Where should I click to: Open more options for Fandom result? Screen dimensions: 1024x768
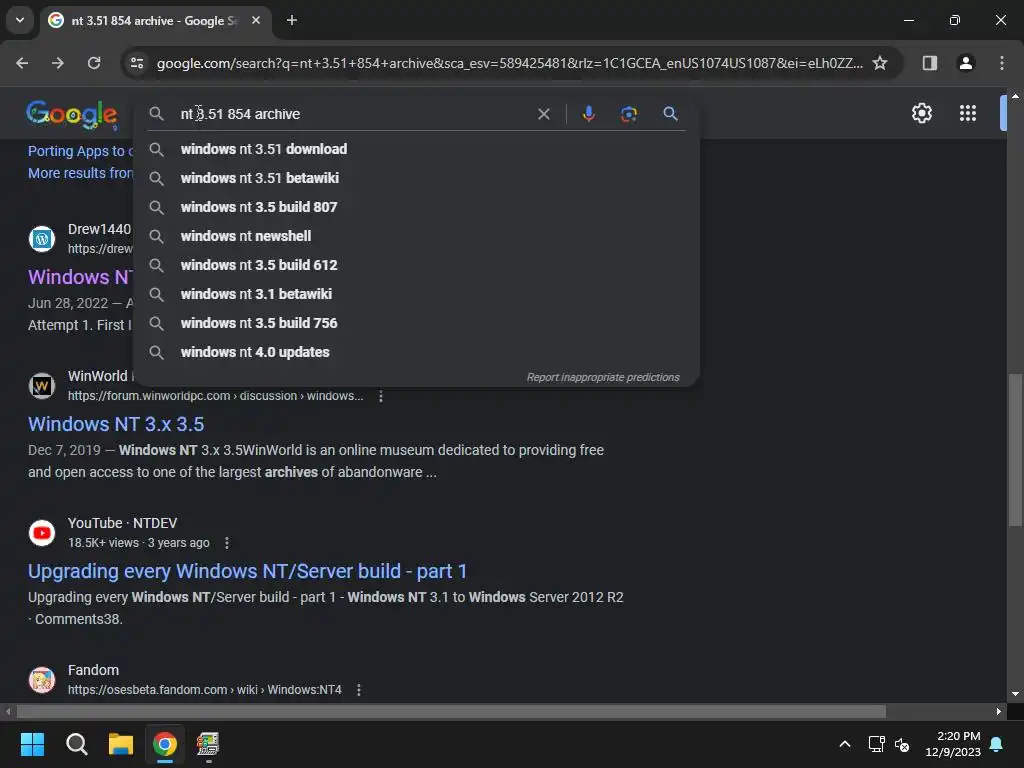pyautogui.click(x=359, y=690)
